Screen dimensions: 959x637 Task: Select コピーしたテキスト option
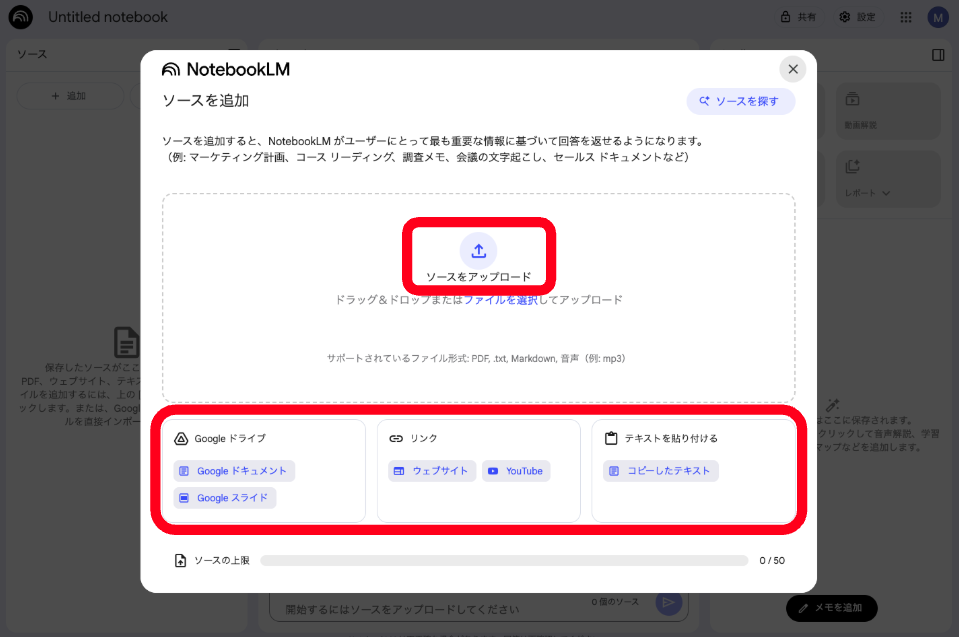tap(661, 471)
